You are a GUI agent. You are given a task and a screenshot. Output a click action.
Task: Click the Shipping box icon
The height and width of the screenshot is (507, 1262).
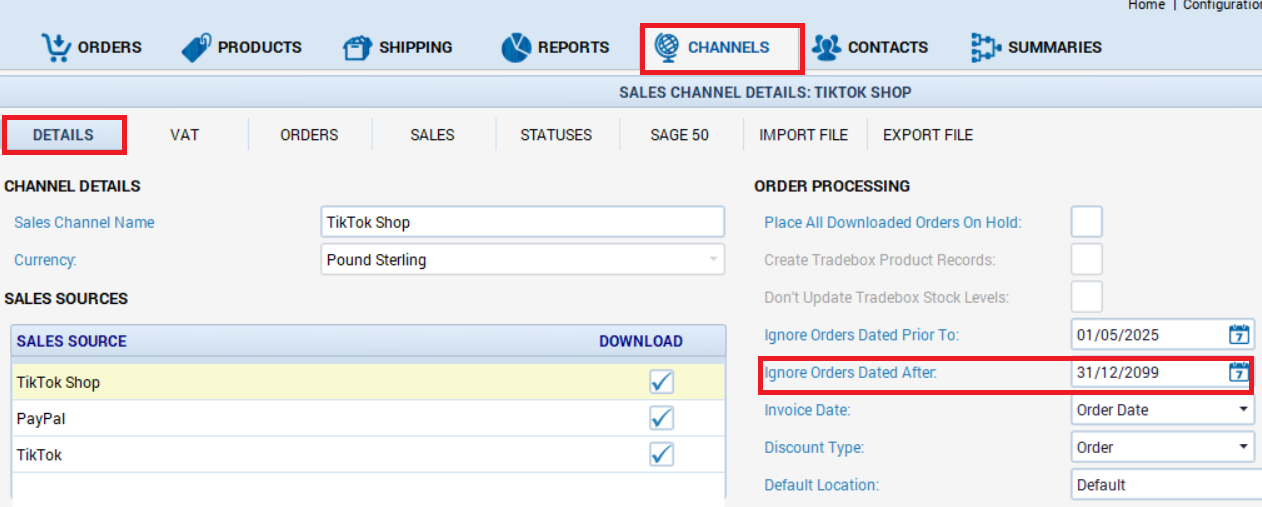[357, 47]
